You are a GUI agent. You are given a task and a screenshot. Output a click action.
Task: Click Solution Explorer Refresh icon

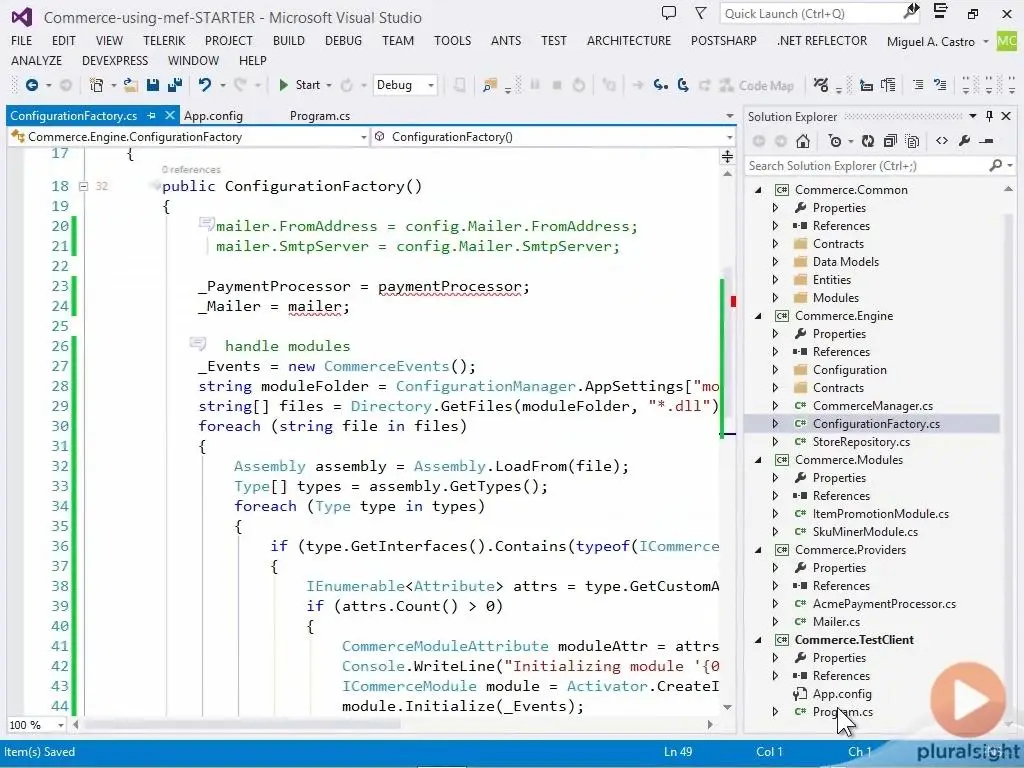868,141
